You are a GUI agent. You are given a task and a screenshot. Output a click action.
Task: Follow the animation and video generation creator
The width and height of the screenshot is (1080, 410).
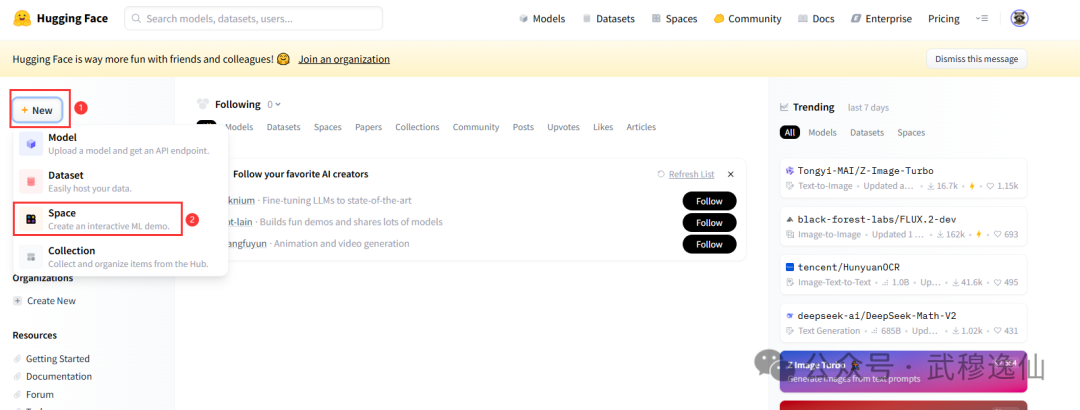709,244
